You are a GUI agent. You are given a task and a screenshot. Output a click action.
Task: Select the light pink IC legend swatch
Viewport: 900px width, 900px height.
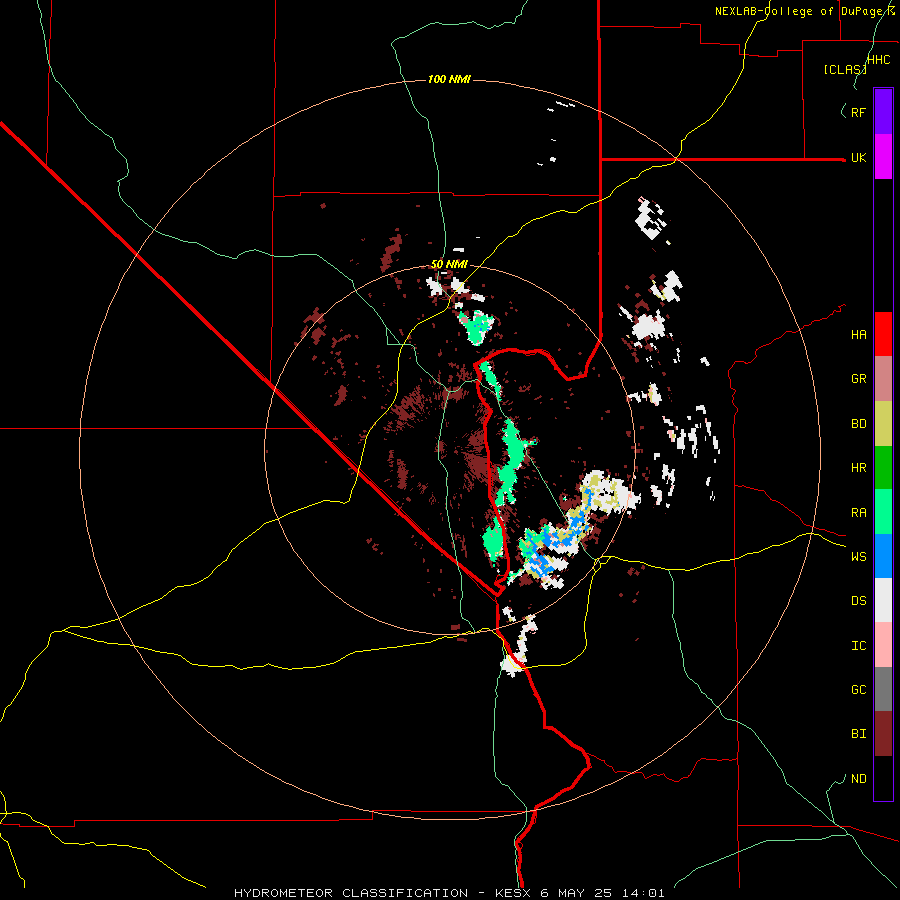[x=883, y=645]
